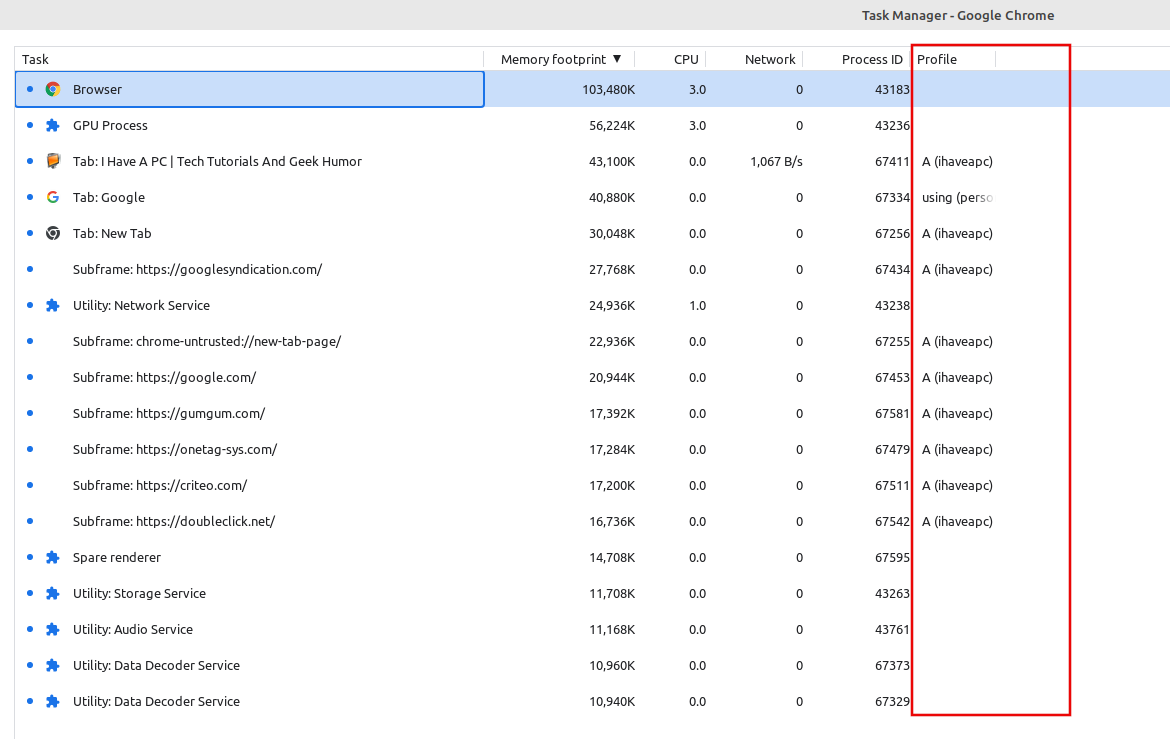1170x739 pixels.
Task: Click the 27,768K memory value
Action: (612, 269)
